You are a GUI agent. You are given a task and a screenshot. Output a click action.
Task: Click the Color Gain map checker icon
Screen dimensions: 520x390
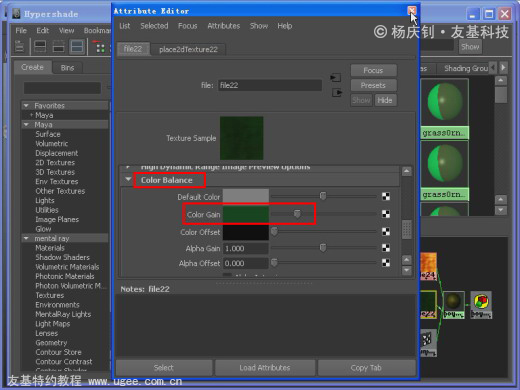(x=386, y=214)
